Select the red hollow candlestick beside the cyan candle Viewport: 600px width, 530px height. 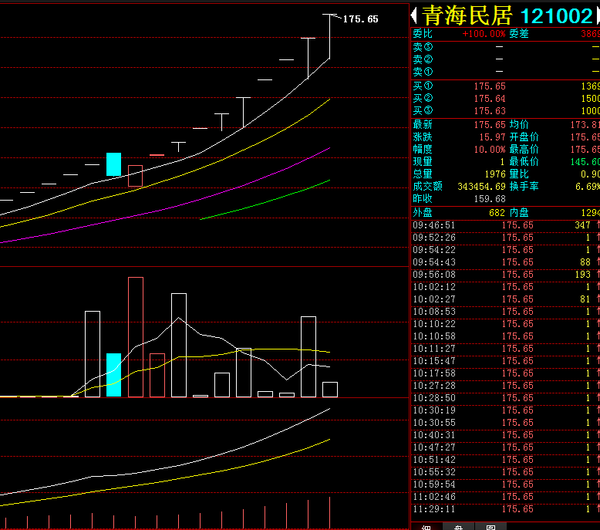point(135,175)
